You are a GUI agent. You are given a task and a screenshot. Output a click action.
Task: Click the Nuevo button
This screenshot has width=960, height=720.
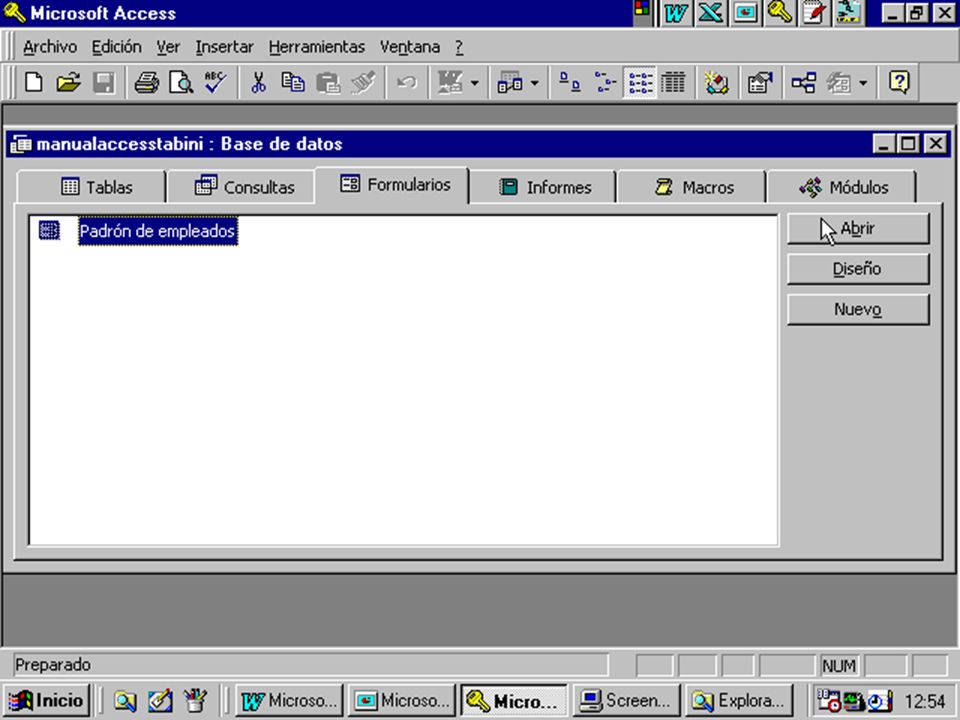tap(858, 310)
